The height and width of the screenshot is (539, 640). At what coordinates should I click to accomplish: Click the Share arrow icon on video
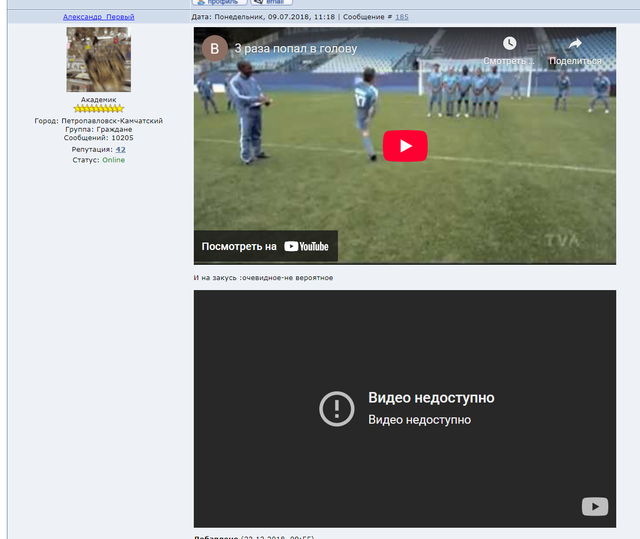pos(575,43)
